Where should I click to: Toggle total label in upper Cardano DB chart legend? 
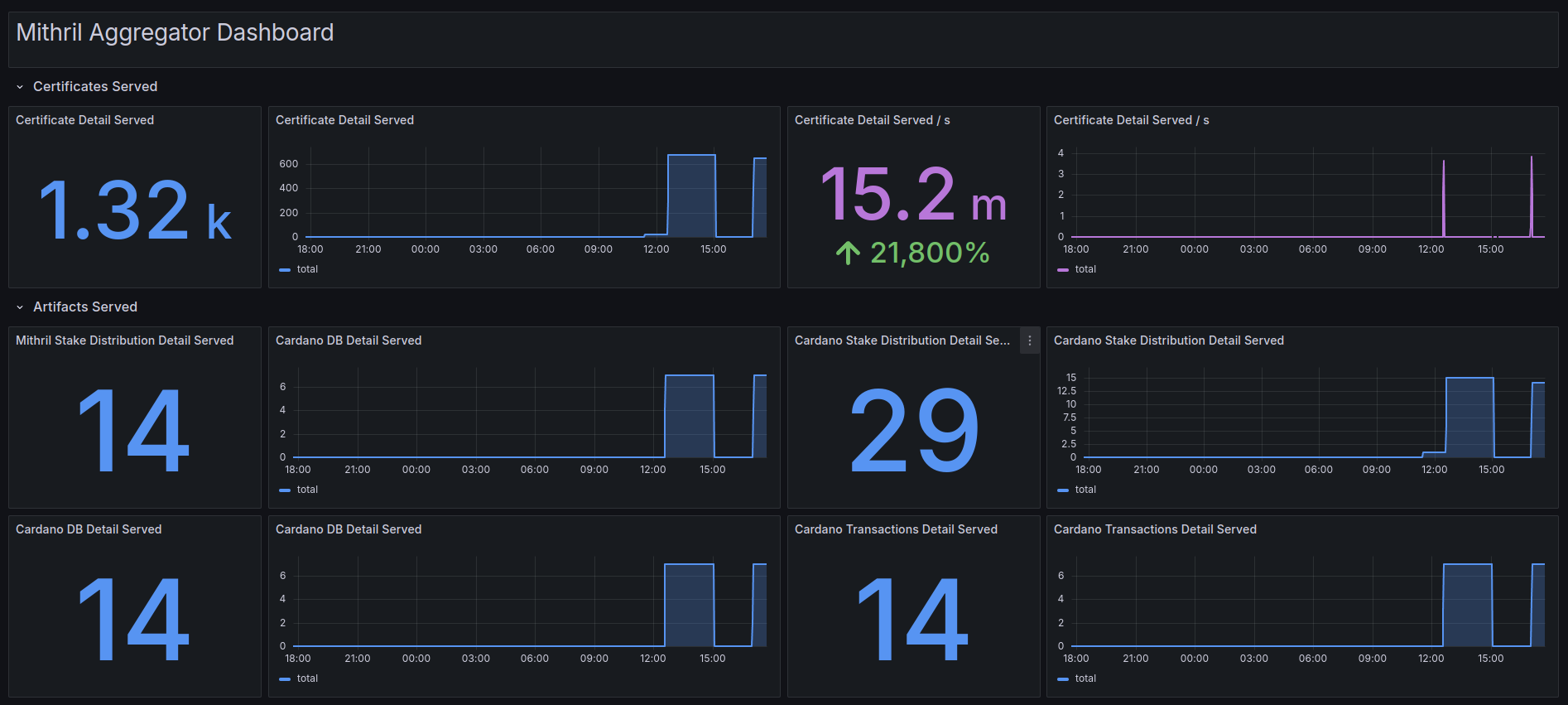click(307, 490)
